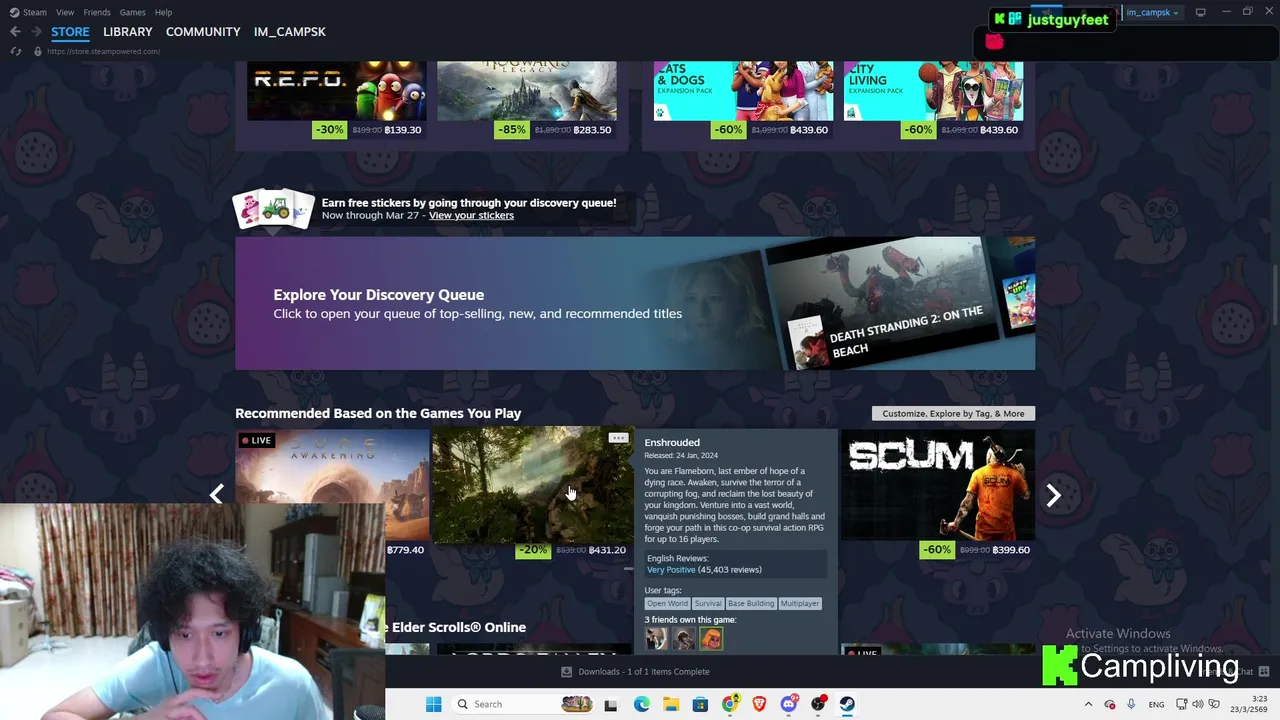Click the -30% discount price of R.E.P.O.
The width and height of the screenshot is (1280, 720).
point(367,130)
